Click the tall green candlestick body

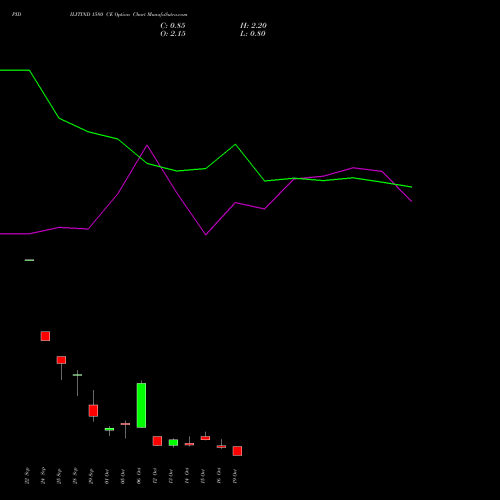[x=141, y=405]
